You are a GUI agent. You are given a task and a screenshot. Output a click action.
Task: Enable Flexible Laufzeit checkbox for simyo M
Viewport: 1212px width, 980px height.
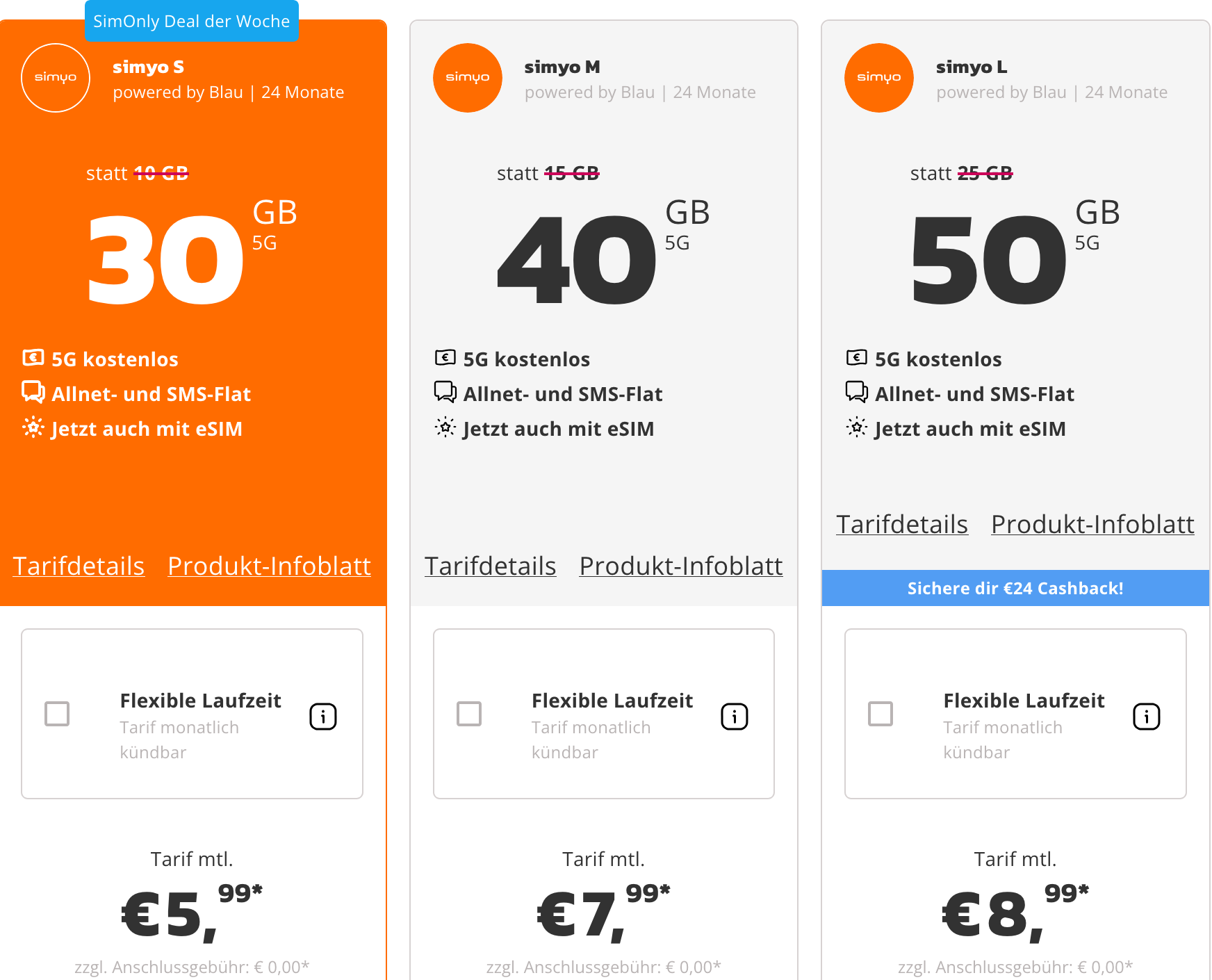pyautogui.click(x=469, y=714)
